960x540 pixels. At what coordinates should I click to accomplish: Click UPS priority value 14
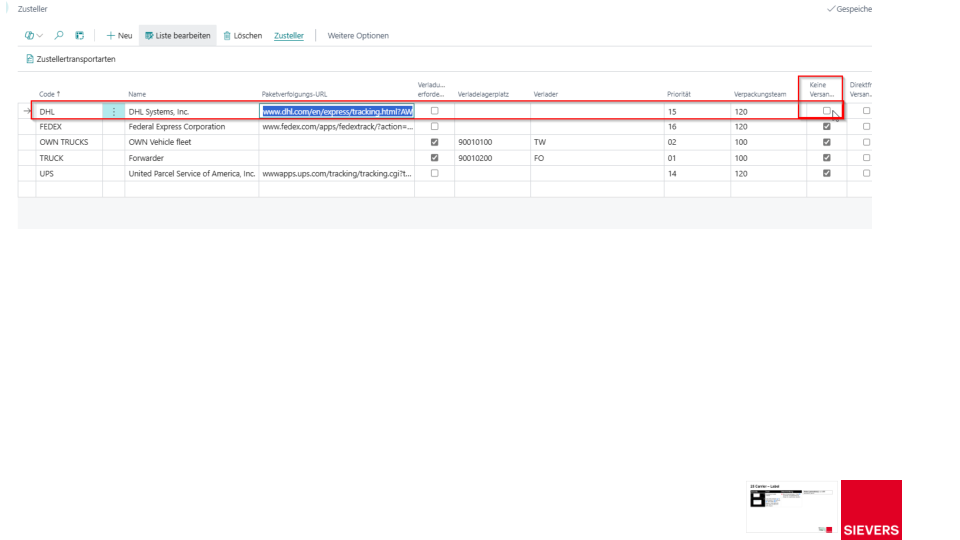point(672,174)
